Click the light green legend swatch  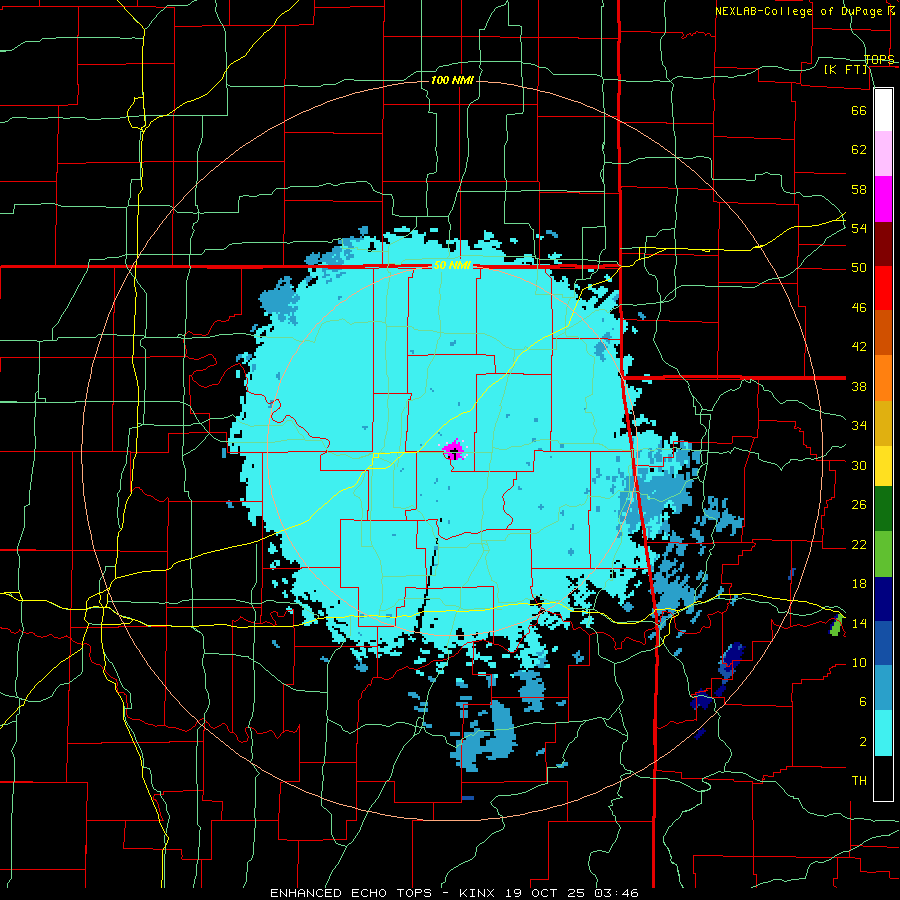pos(883,554)
